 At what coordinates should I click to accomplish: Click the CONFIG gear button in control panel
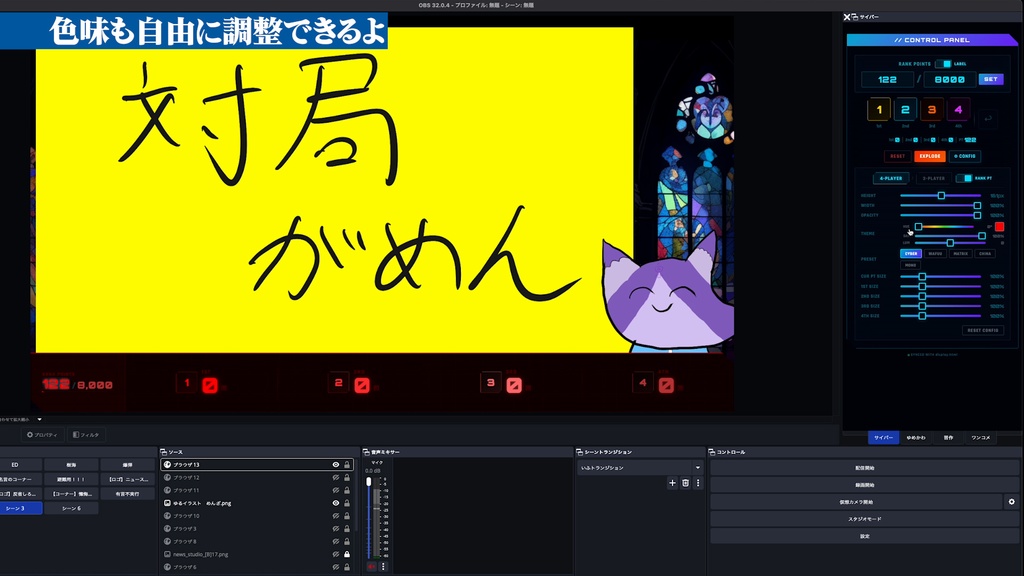[964, 156]
